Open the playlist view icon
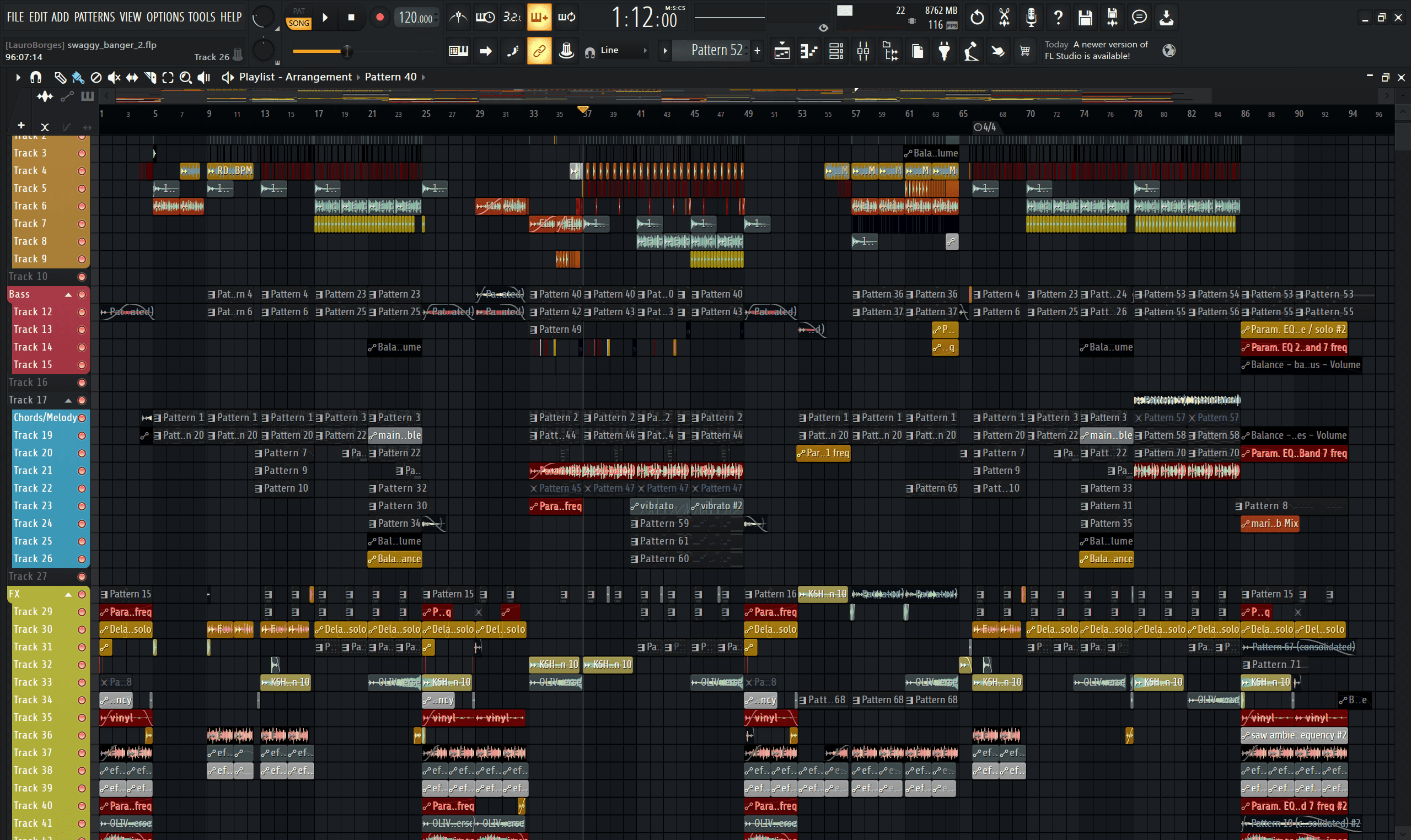1411x840 pixels. (782, 51)
